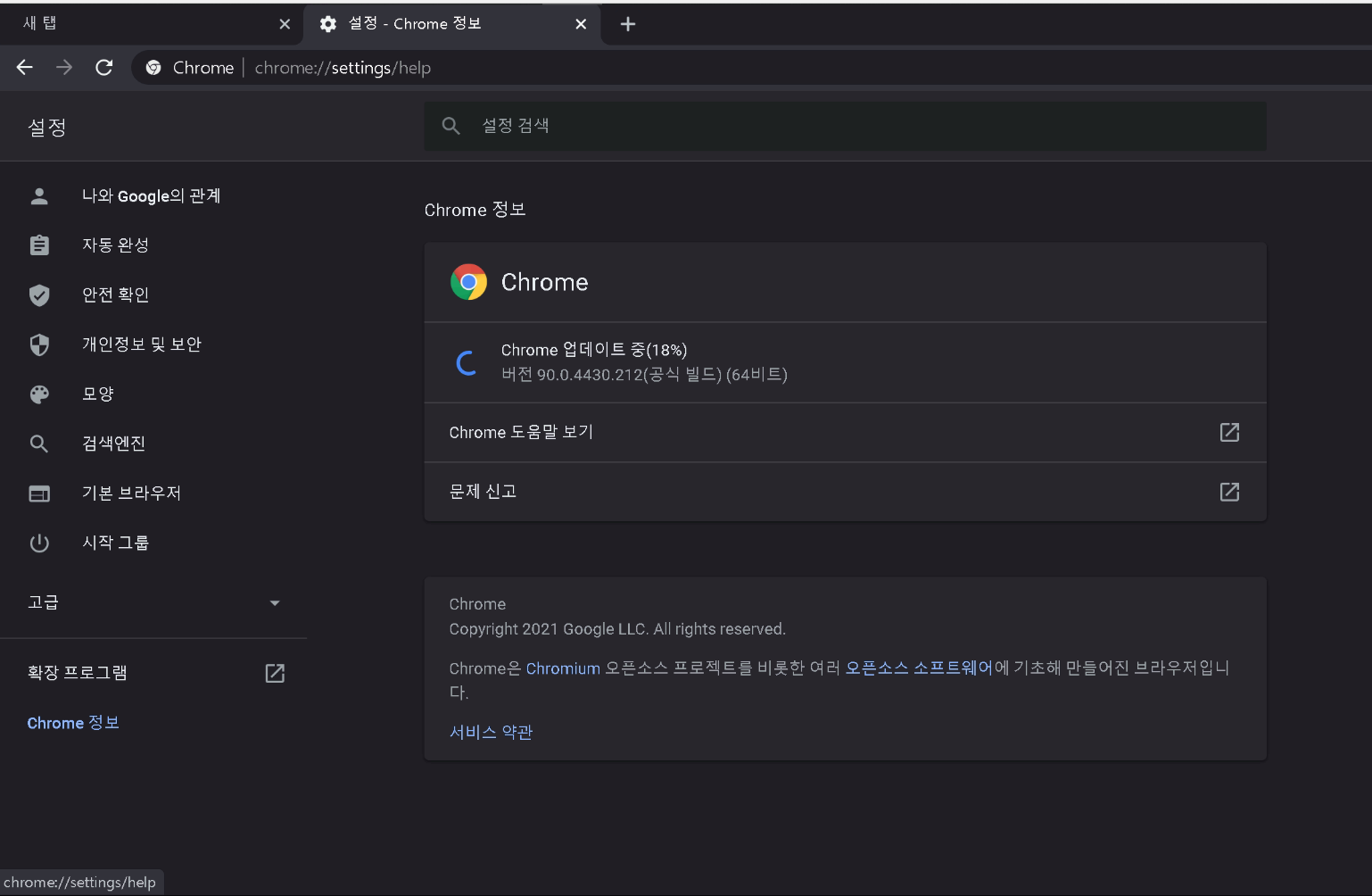Open the 서비스 약관 terms link
The height and width of the screenshot is (896, 1372).
(491, 732)
